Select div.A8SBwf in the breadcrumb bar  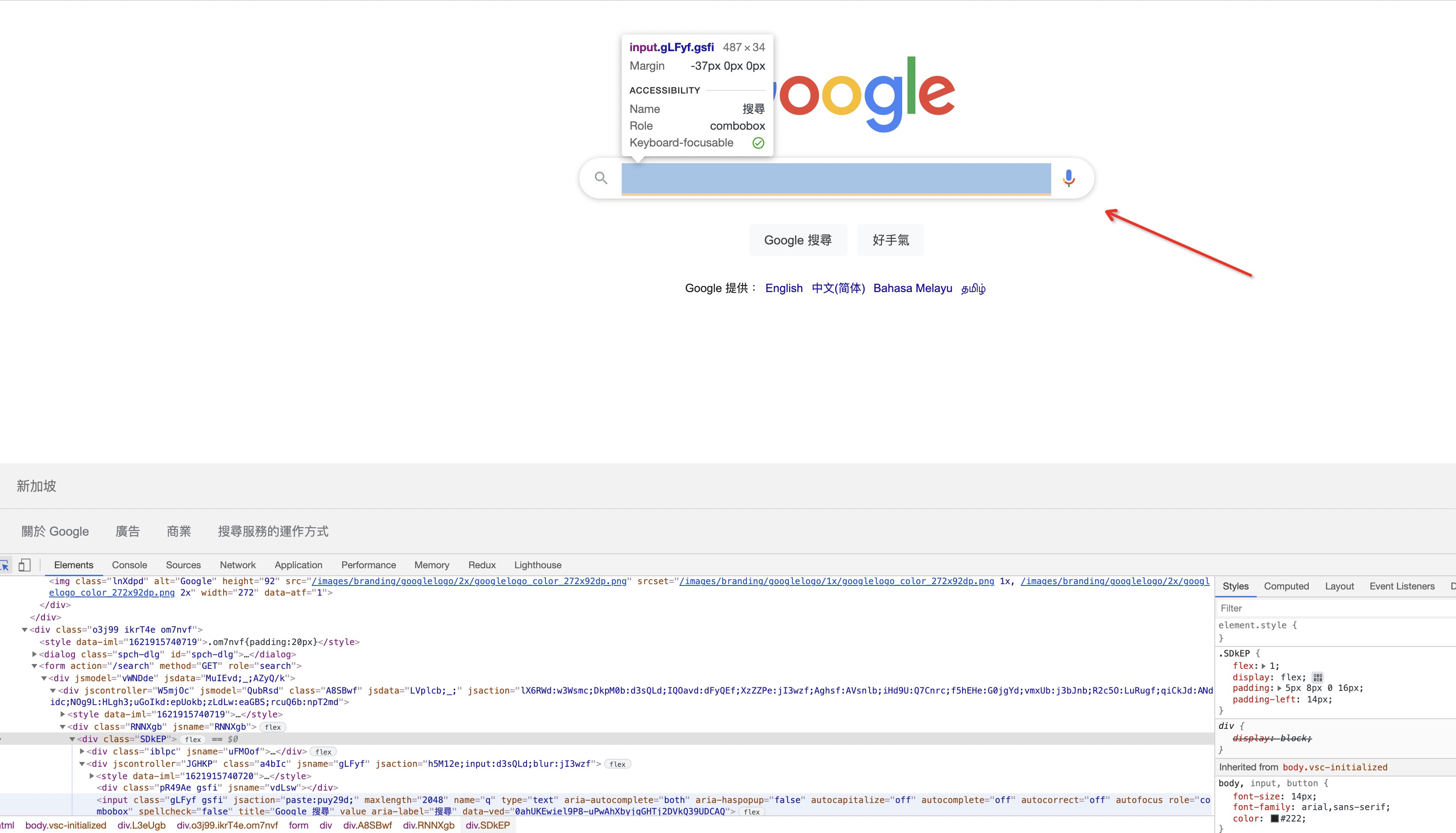click(x=368, y=825)
